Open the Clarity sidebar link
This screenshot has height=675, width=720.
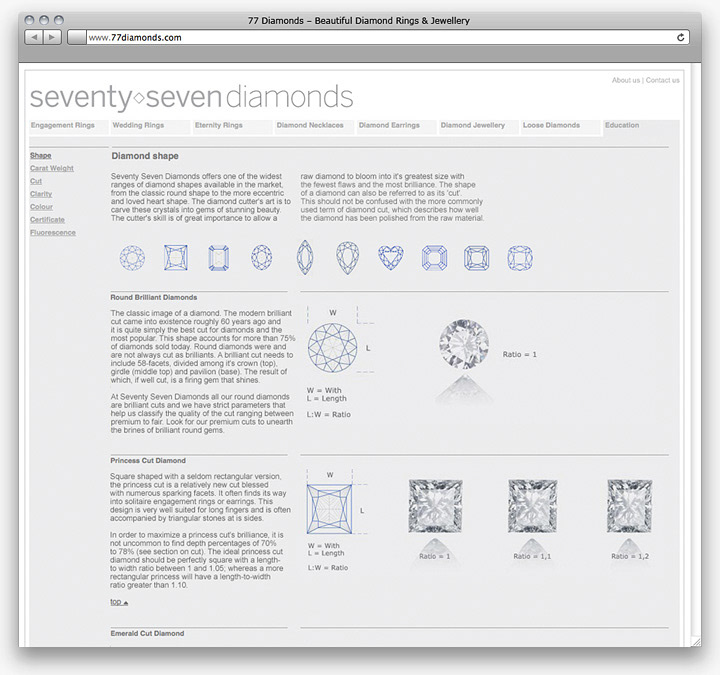[41, 194]
